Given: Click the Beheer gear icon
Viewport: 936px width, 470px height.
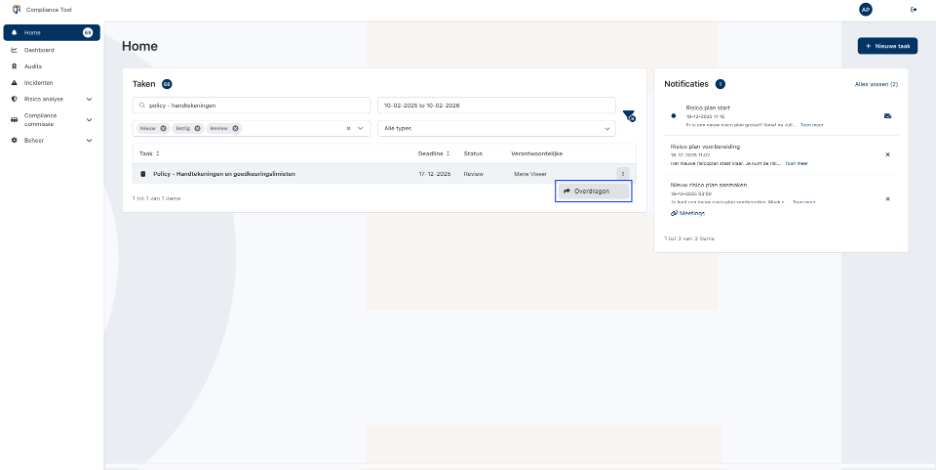Looking at the screenshot, I should [x=14, y=140].
